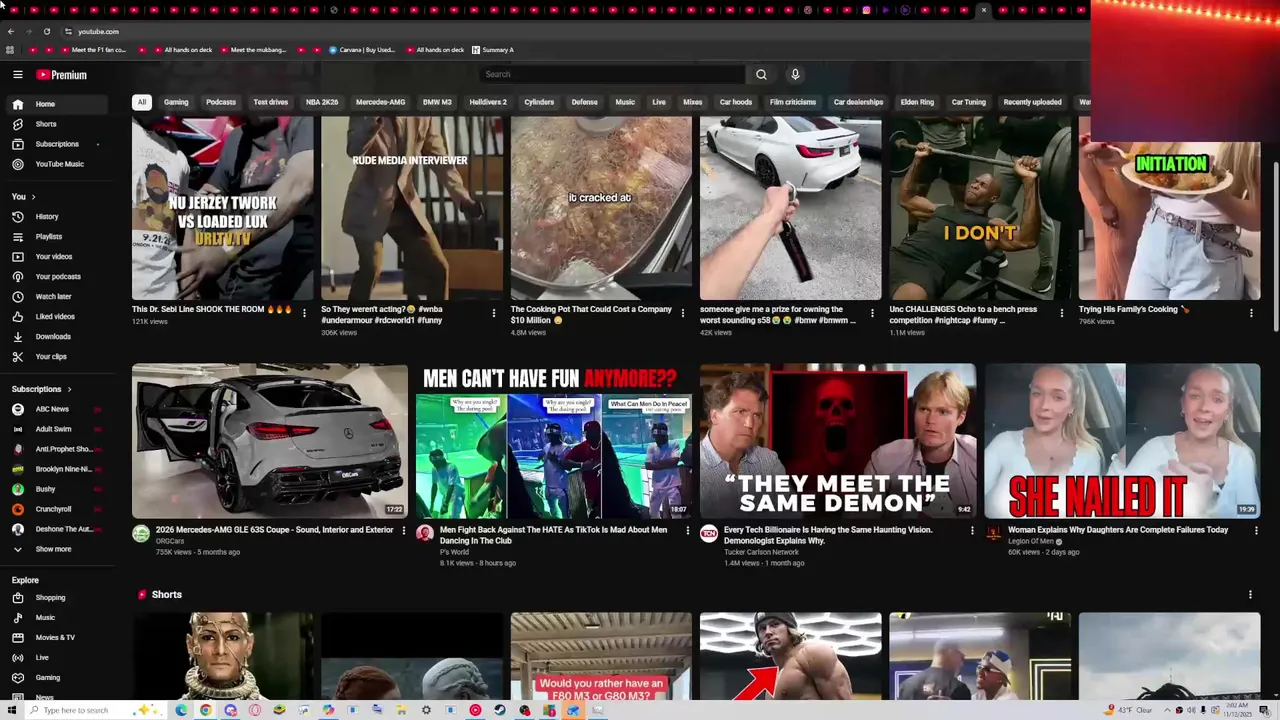Viewport: 1280px width, 720px height.
Task: Select the Gaming filter chip
Action: (x=176, y=102)
